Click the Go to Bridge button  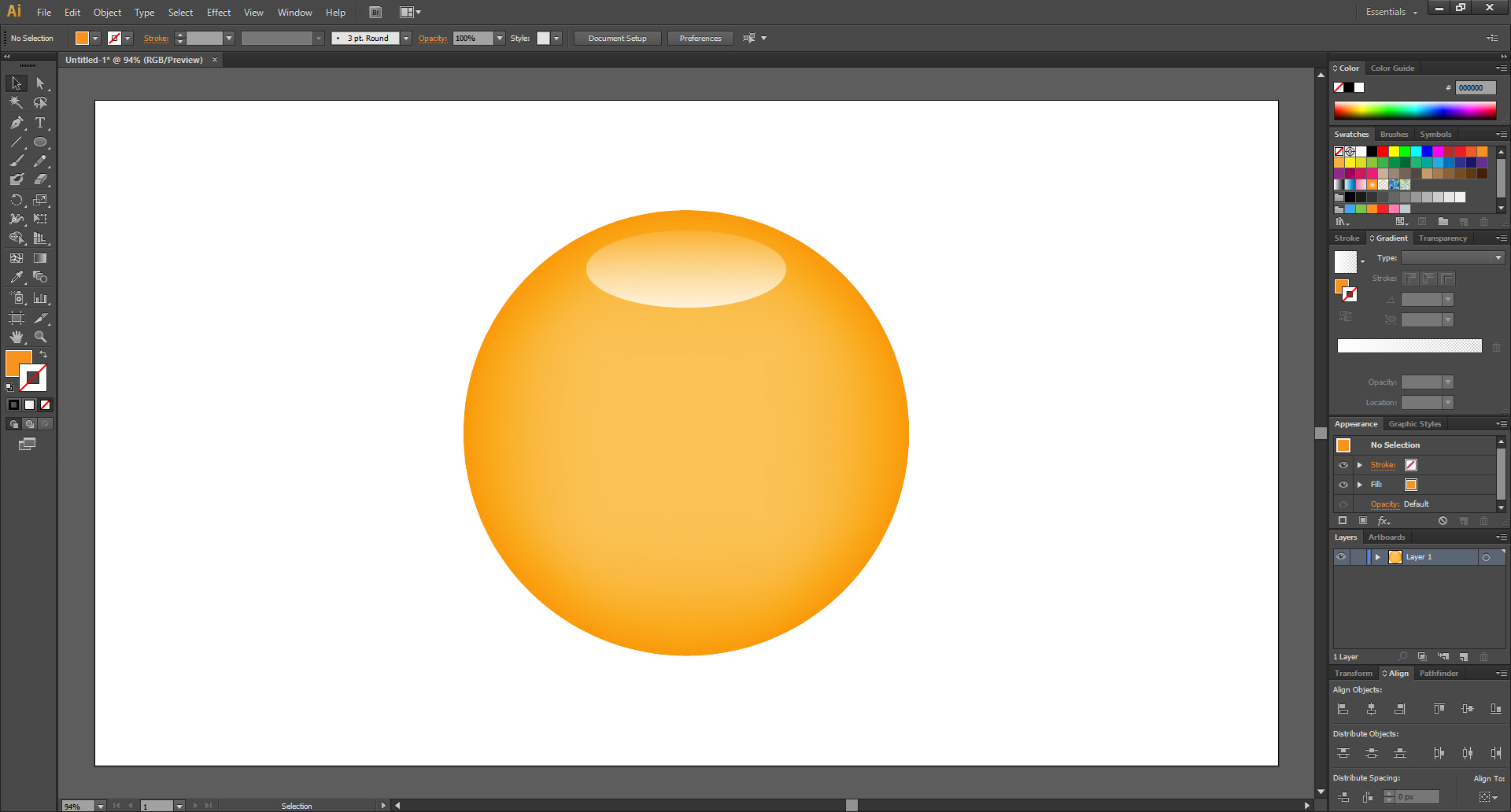pos(375,13)
